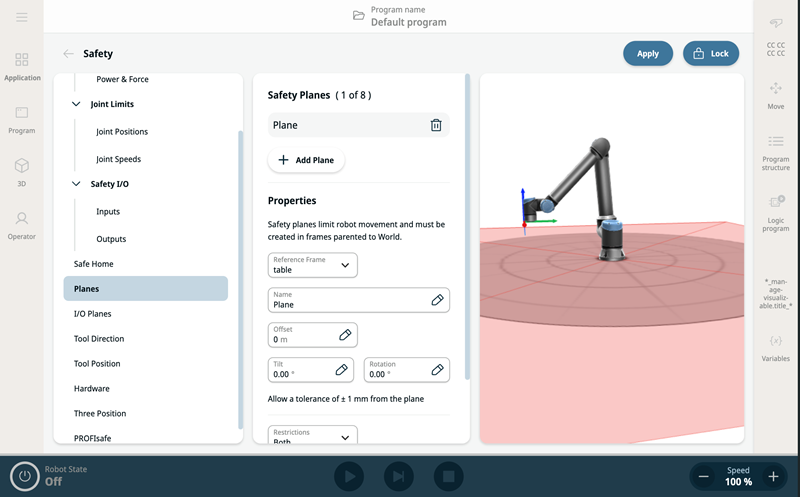This screenshot has width=800, height=497.
Task: Click the safety menu scrollbar
Action: [240, 280]
